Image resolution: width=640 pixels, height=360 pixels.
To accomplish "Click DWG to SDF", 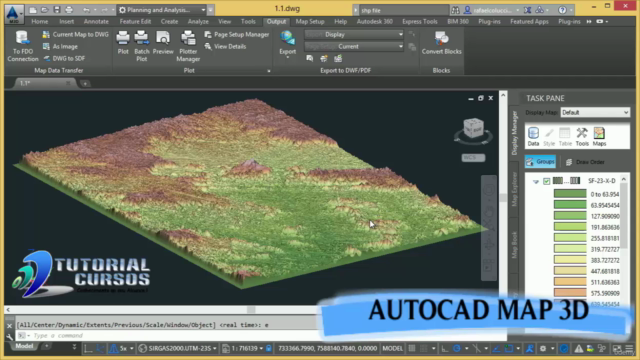I will coord(64,58).
